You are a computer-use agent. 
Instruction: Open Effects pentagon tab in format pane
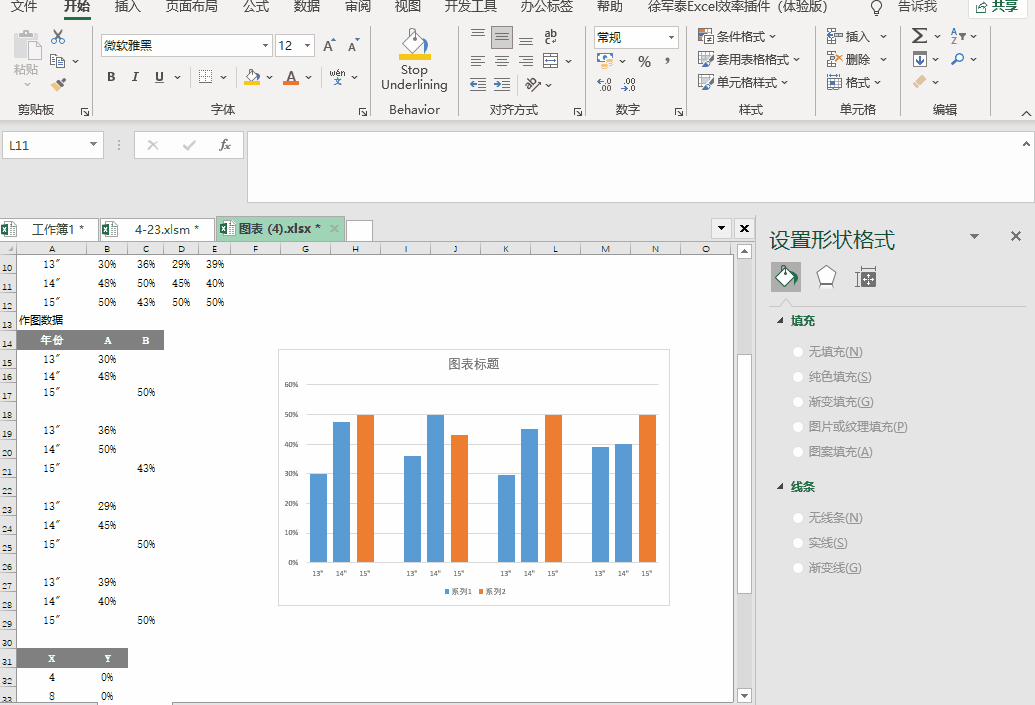[826, 277]
